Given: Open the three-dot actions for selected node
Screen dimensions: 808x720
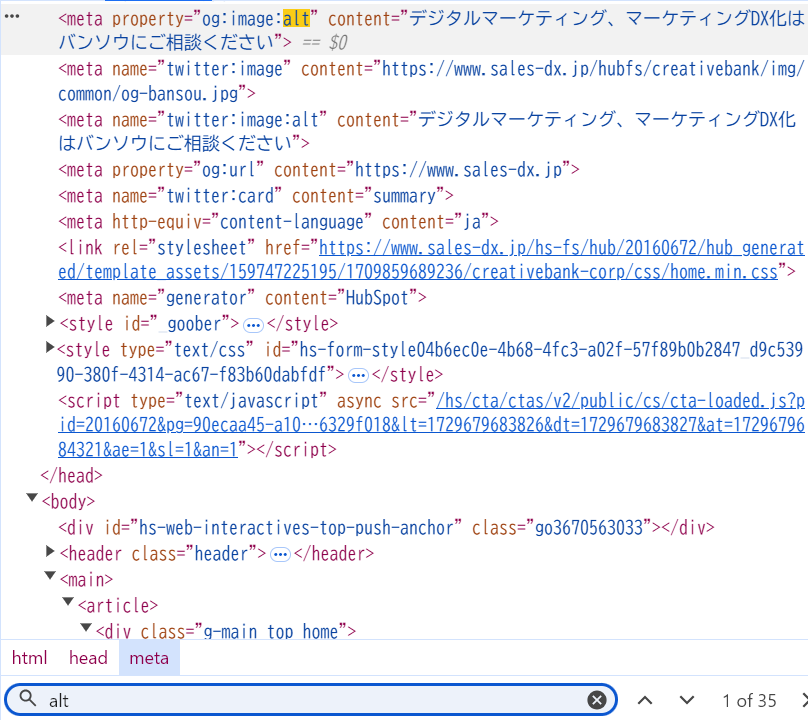Looking at the screenshot, I should coord(12,16).
